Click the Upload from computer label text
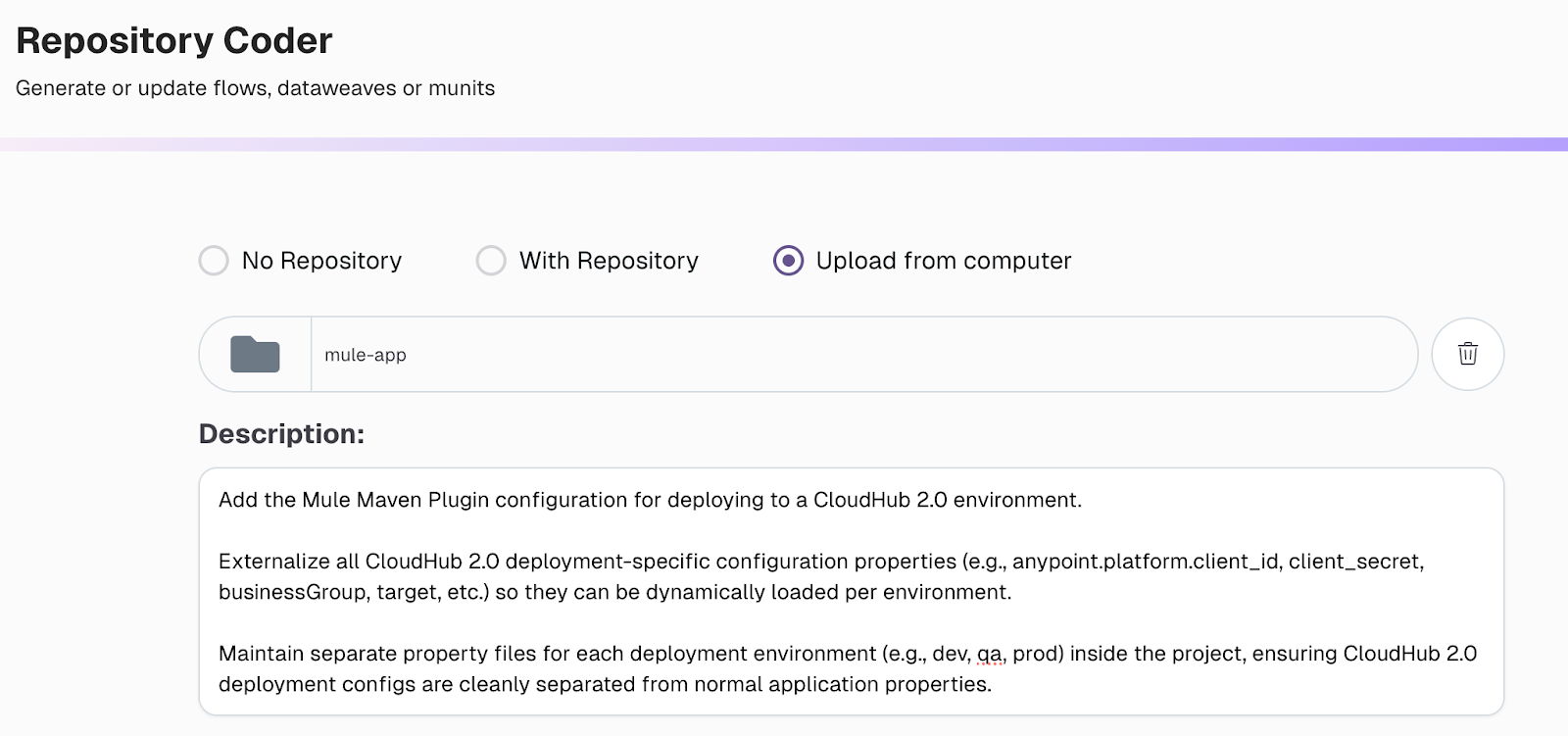This screenshot has height=736, width=1568. tap(941, 261)
